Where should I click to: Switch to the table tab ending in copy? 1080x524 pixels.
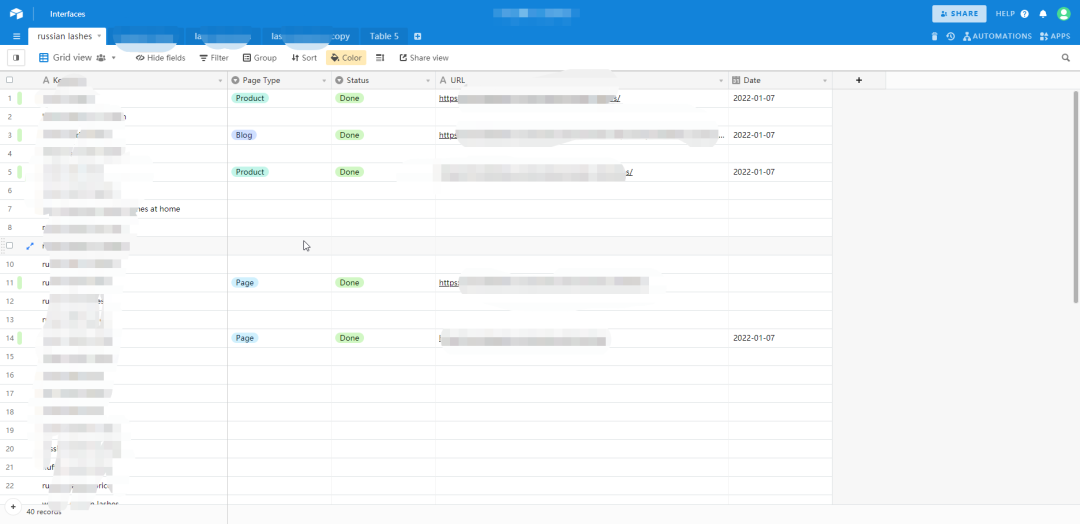pos(311,36)
